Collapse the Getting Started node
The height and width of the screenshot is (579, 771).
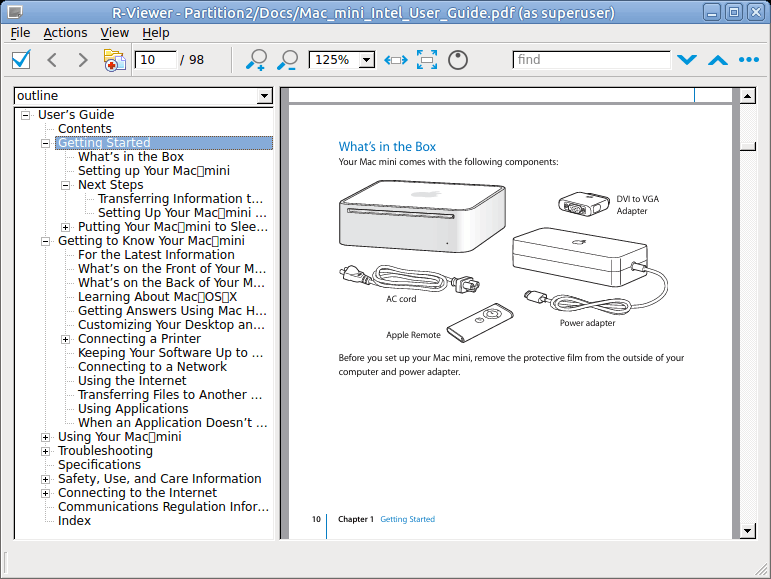[45, 143]
